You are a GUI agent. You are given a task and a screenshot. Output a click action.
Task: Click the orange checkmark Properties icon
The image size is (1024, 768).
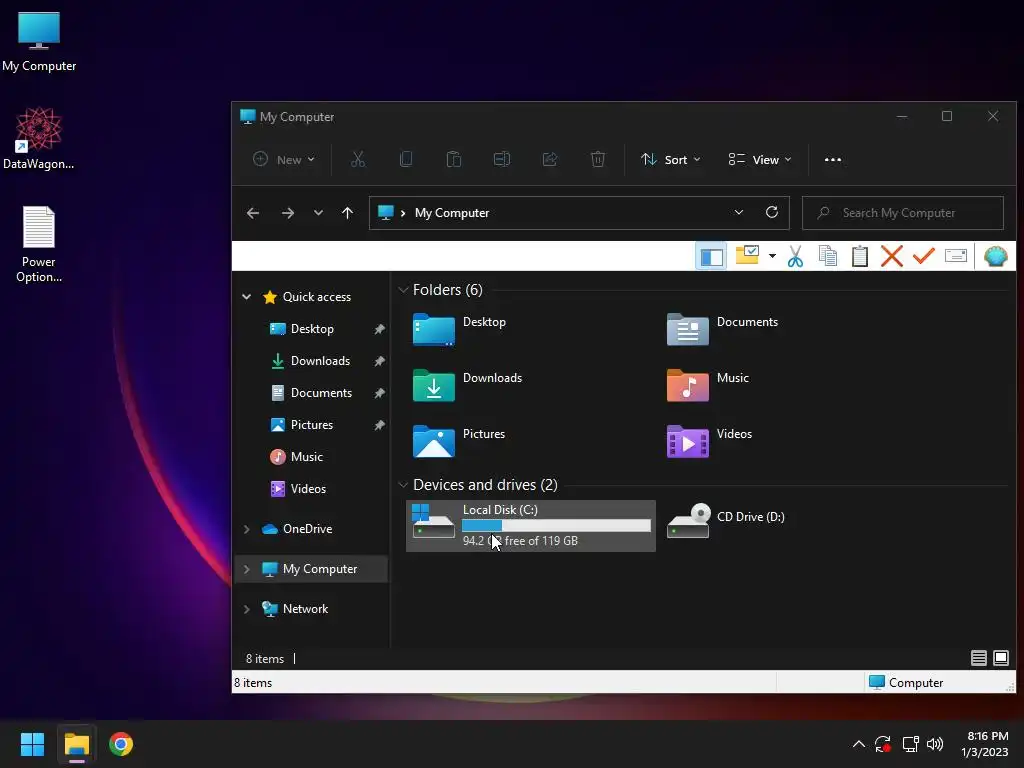pyautogui.click(x=923, y=255)
